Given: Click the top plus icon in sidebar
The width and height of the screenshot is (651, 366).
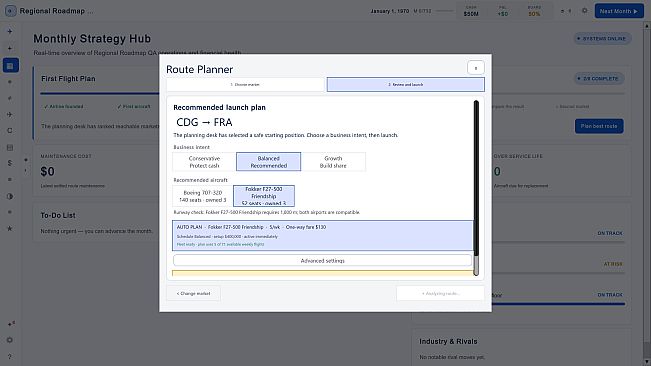Looking at the screenshot, I should [x=10, y=32].
